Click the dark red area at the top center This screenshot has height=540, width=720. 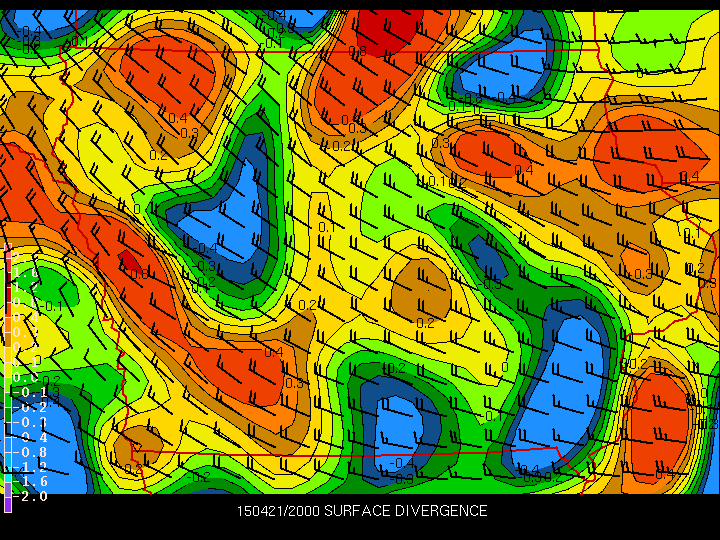pyautogui.click(x=388, y=28)
